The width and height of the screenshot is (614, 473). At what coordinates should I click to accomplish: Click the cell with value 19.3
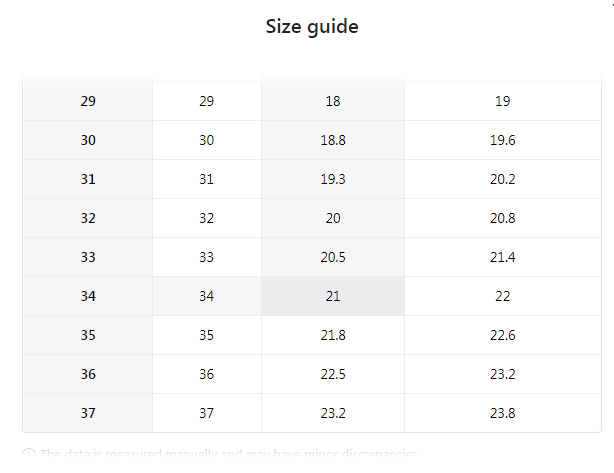[x=333, y=179]
